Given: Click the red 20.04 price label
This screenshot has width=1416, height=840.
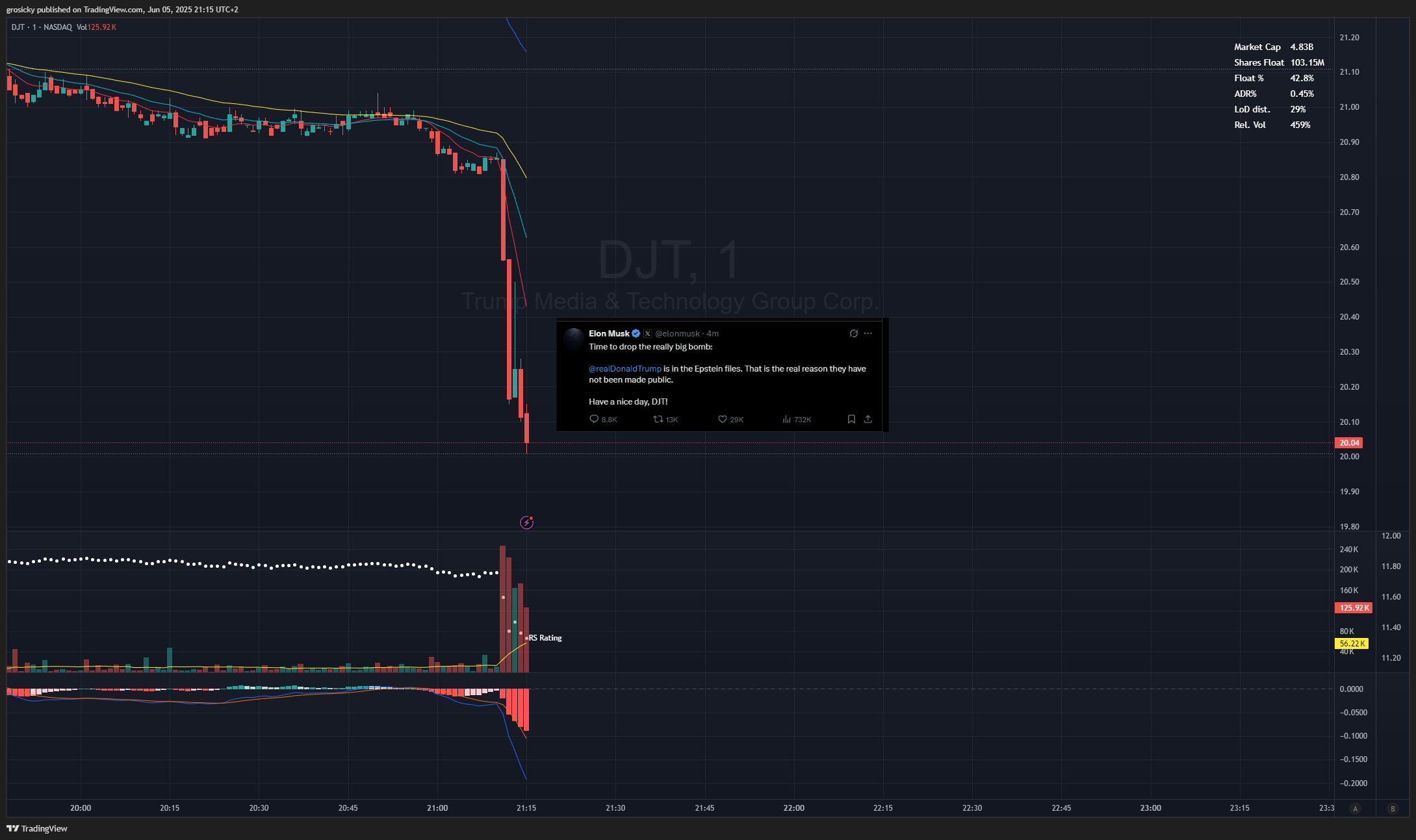Looking at the screenshot, I should (1348, 442).
